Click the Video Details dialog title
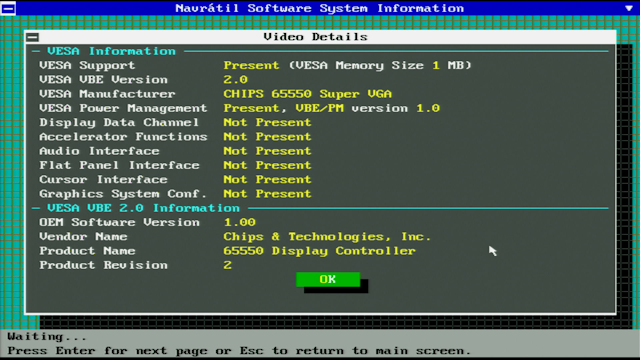Screen dimensions: 640x360 (315, 37)
